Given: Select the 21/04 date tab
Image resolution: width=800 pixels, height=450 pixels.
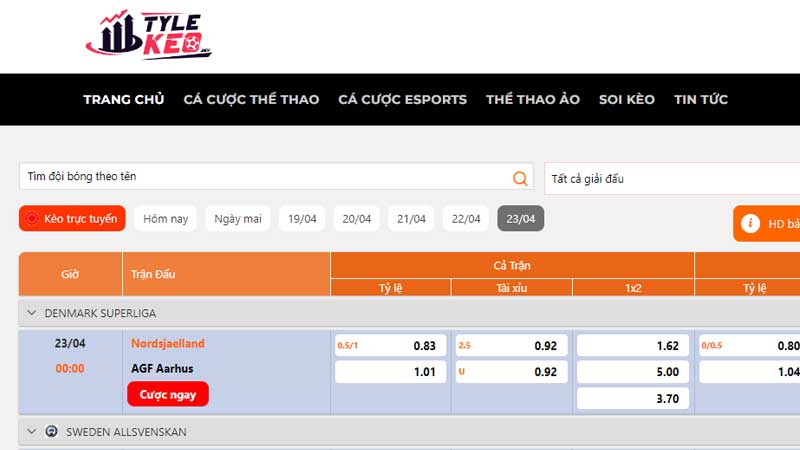Looking at the screenshot, I should [x=411, y=219].
